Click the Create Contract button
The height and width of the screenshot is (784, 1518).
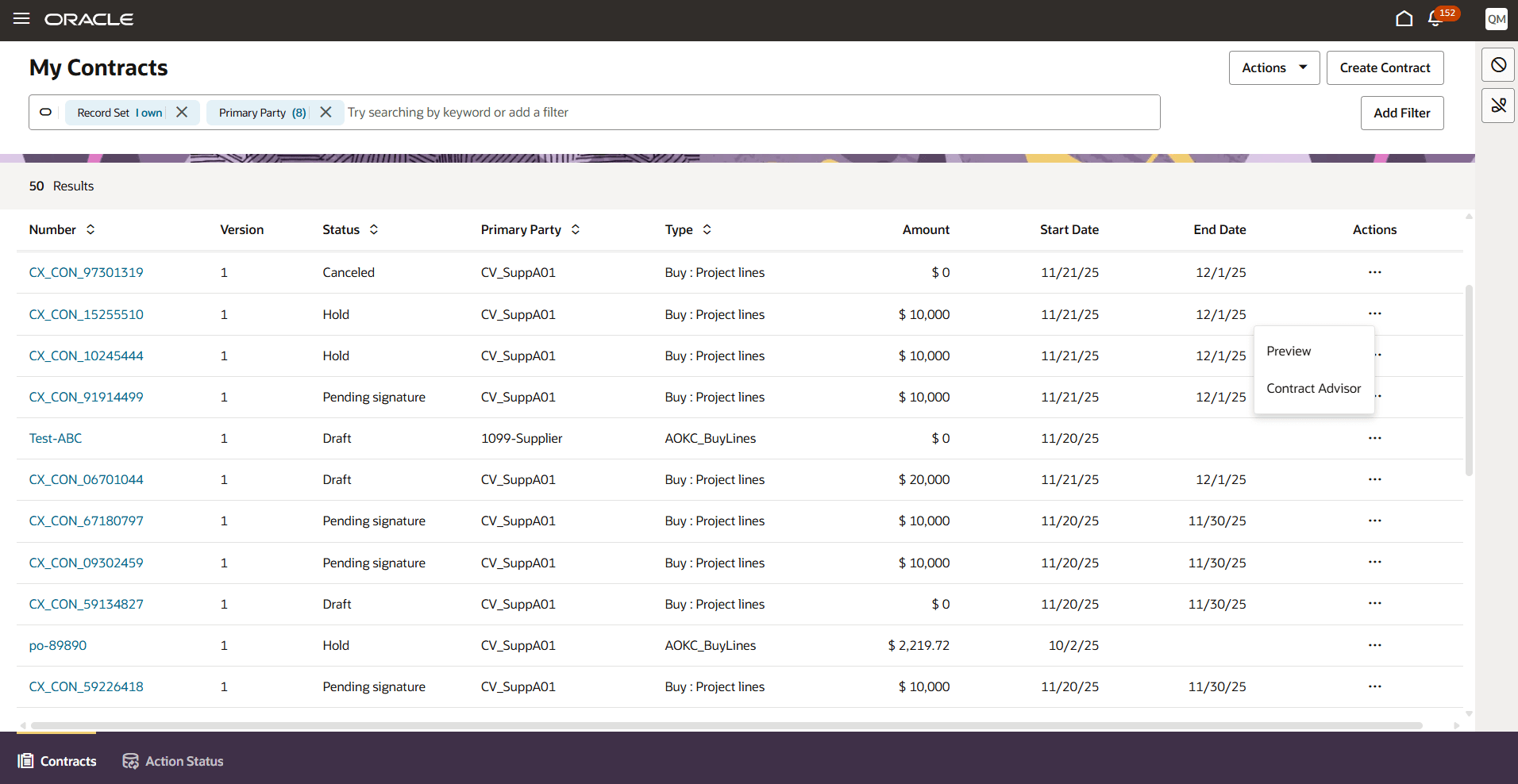point(1385,67)
